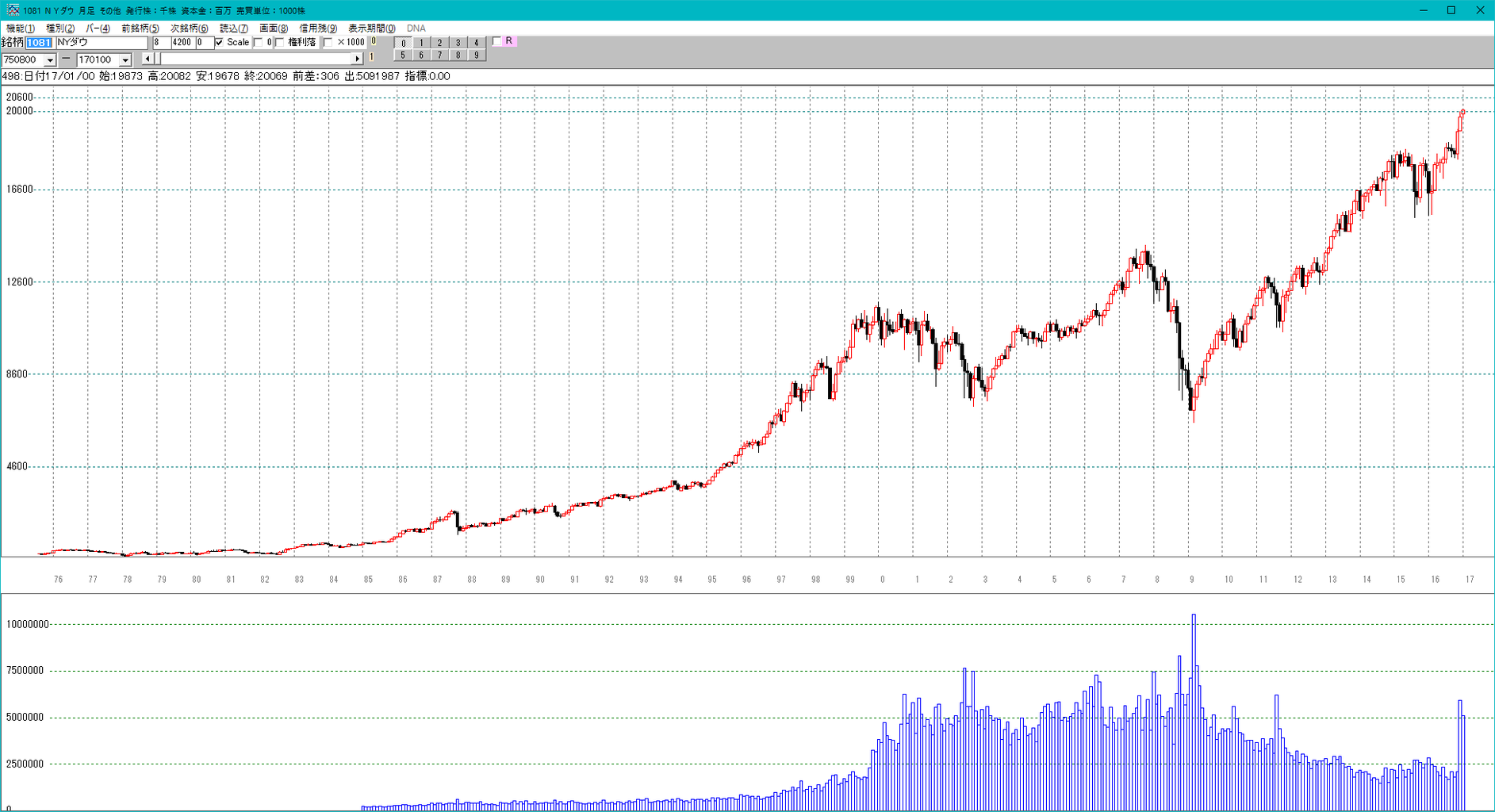Select the 前銘柄(5) menu item
Viewport: 1495px width, 812px height.
(x=140, y=29)
